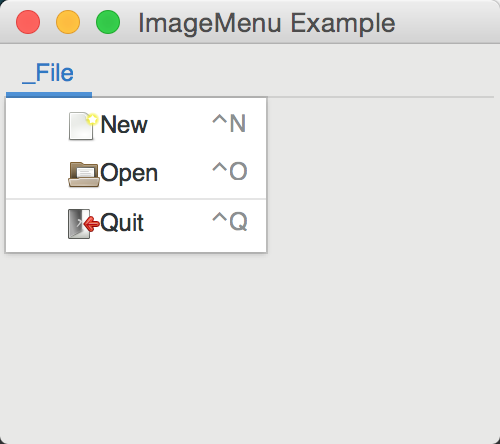This screenshot has height=444, width=500.
Task: Click the empty menu bar area right of _File
Action: pyautogui.click(x=293, y=73)
